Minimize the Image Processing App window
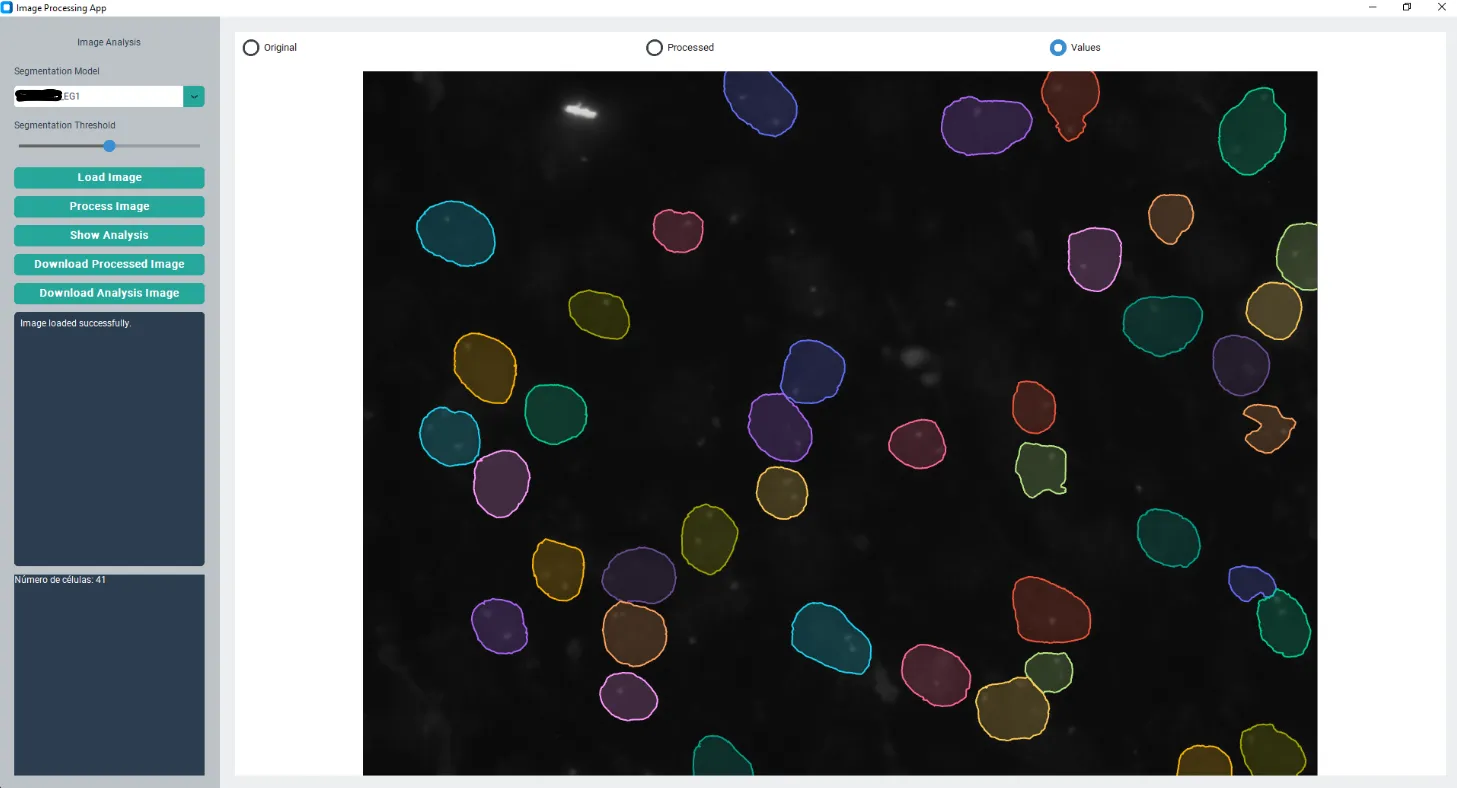The height and width of the screenshot is (788, 1457). [1372, 7]
